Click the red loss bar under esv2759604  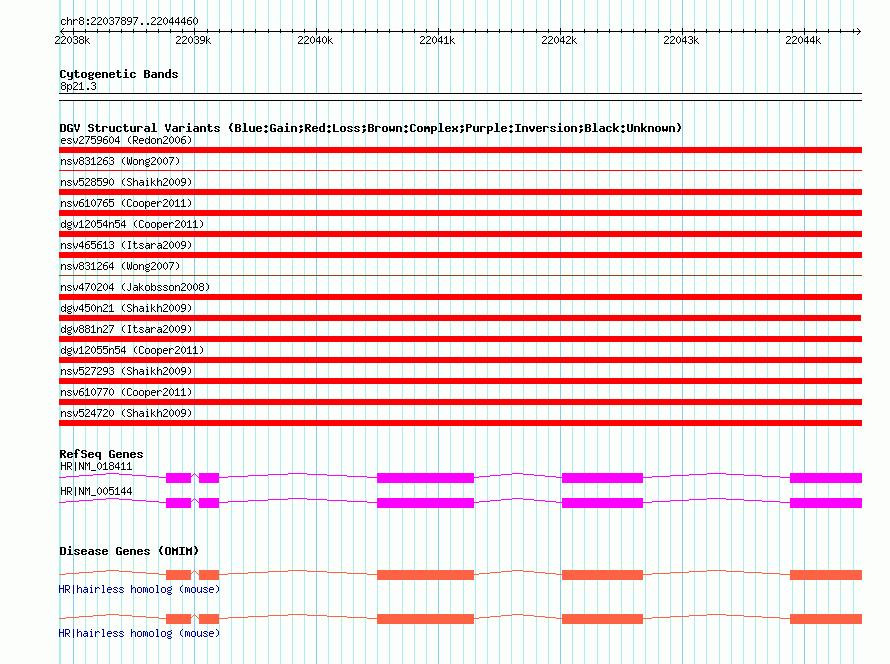pyautogui.click(x=460, y=150)
